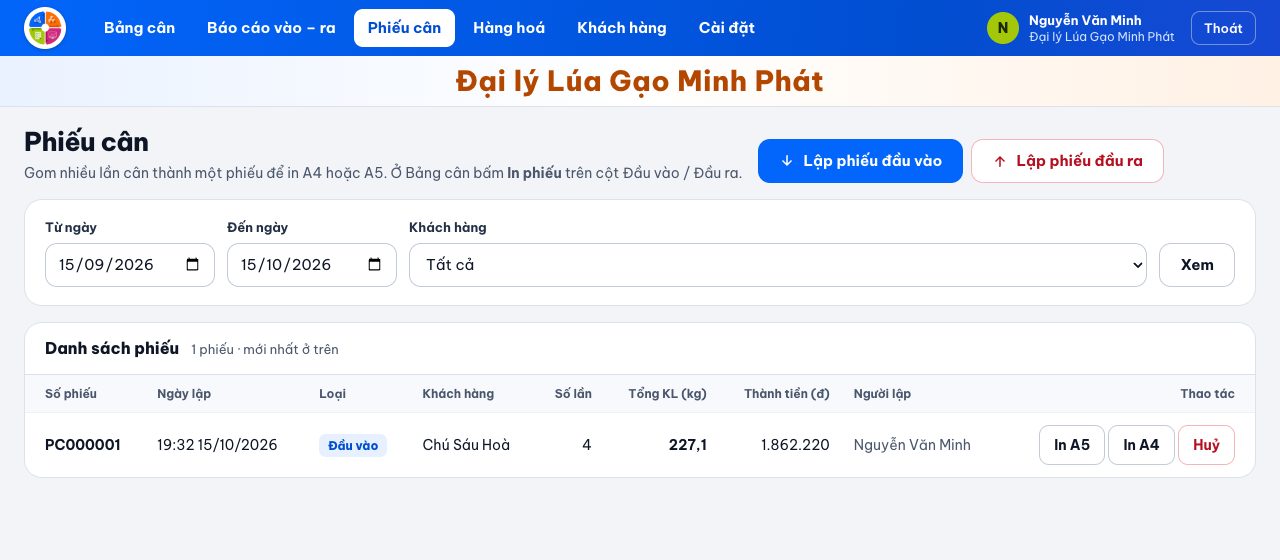Click Lập phiếu đầu vào button
1280x560 pixels.
click(x=860, y=161)
